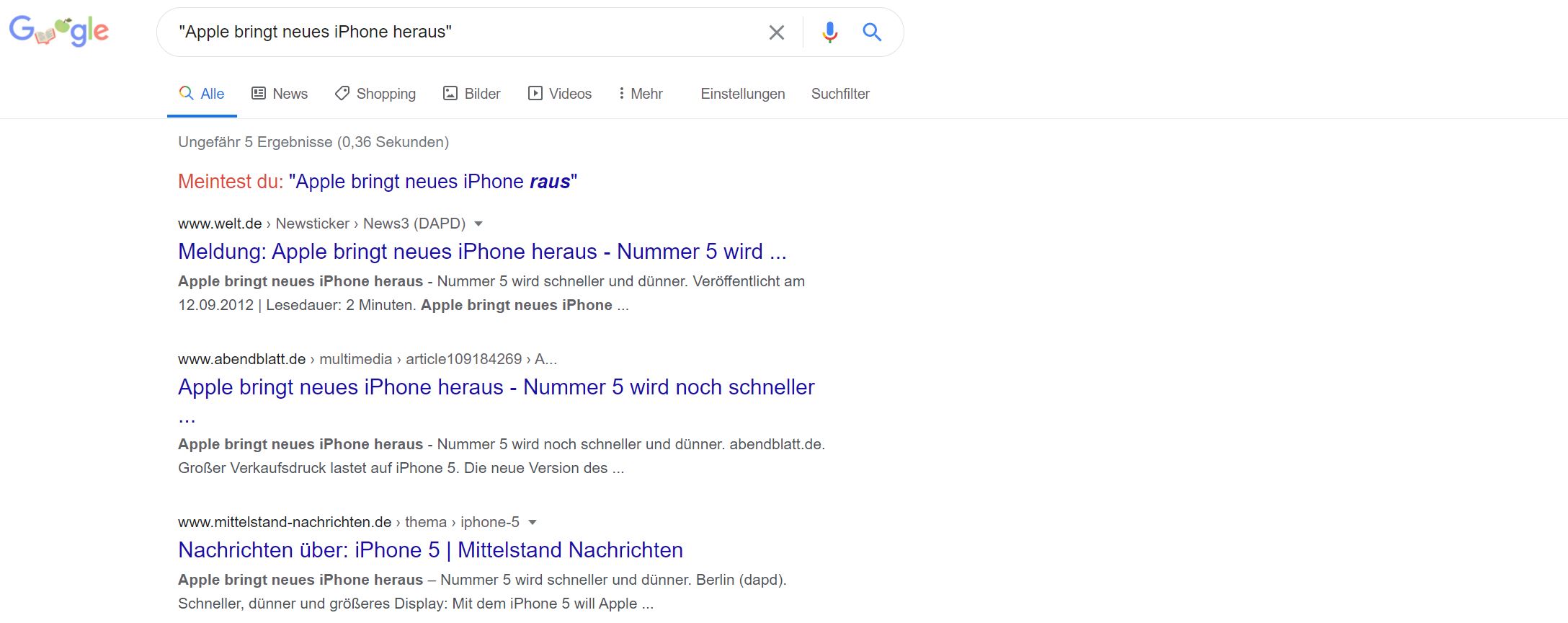
Task: Click the Google doodle logo
Action: pyautogui.click(x=59, y=30)
